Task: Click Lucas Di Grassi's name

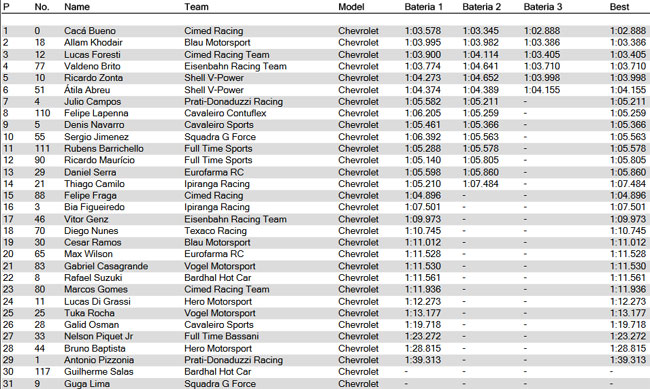Action: click(97, 301)
